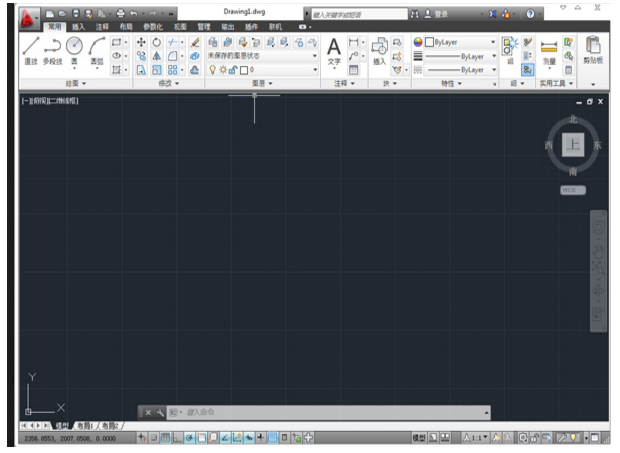Screen dimensions: 620x453
Task: Toggle snap mode in status bar
Action: point(154,438)
